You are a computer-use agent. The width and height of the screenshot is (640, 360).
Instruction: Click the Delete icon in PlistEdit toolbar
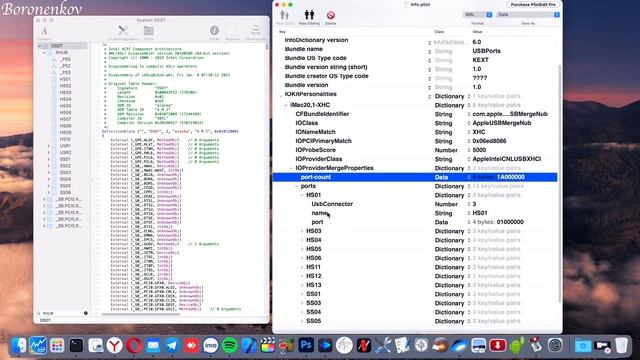tap(331, 15)
